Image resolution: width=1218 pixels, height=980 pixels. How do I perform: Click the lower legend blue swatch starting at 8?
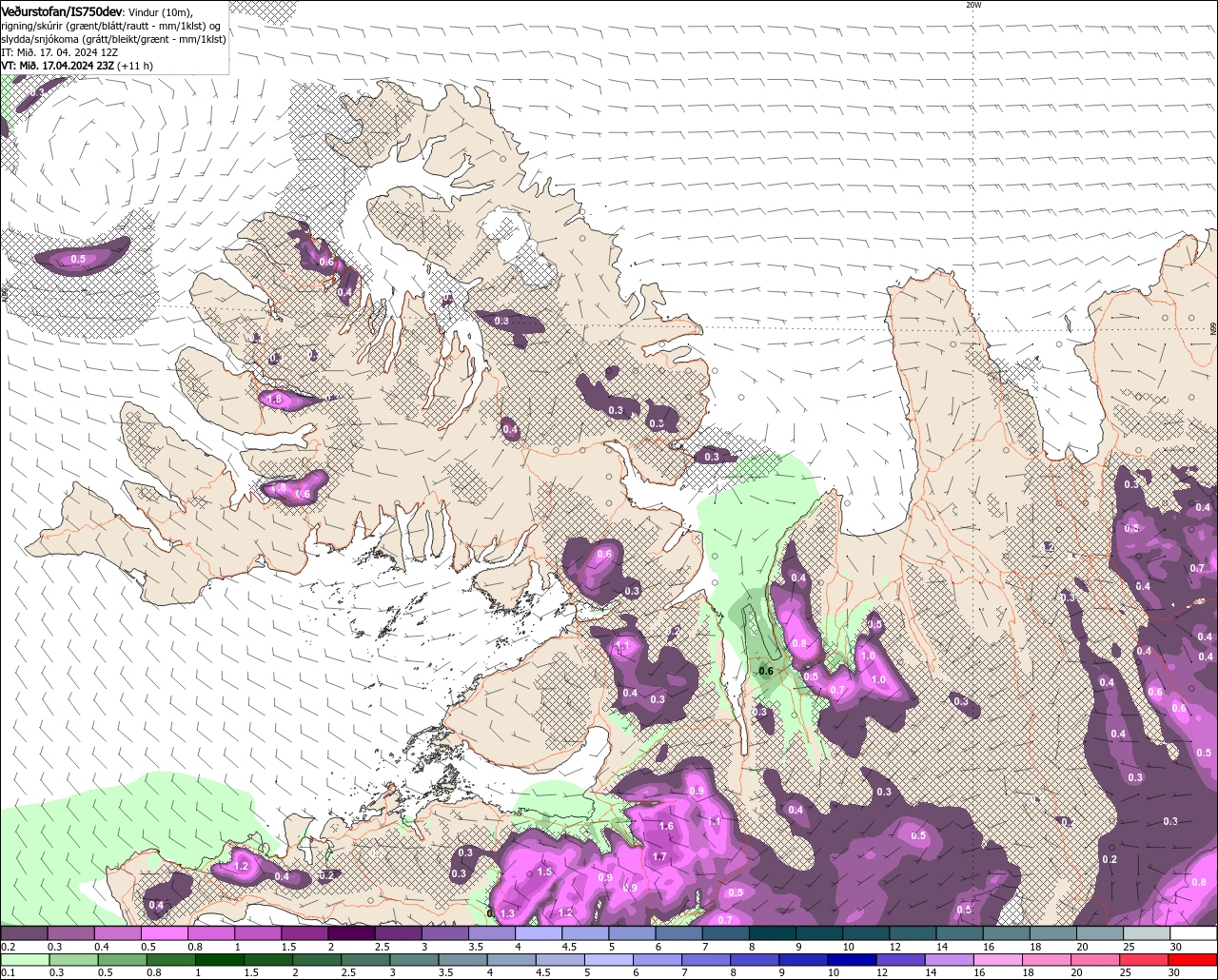click(756, 960)
